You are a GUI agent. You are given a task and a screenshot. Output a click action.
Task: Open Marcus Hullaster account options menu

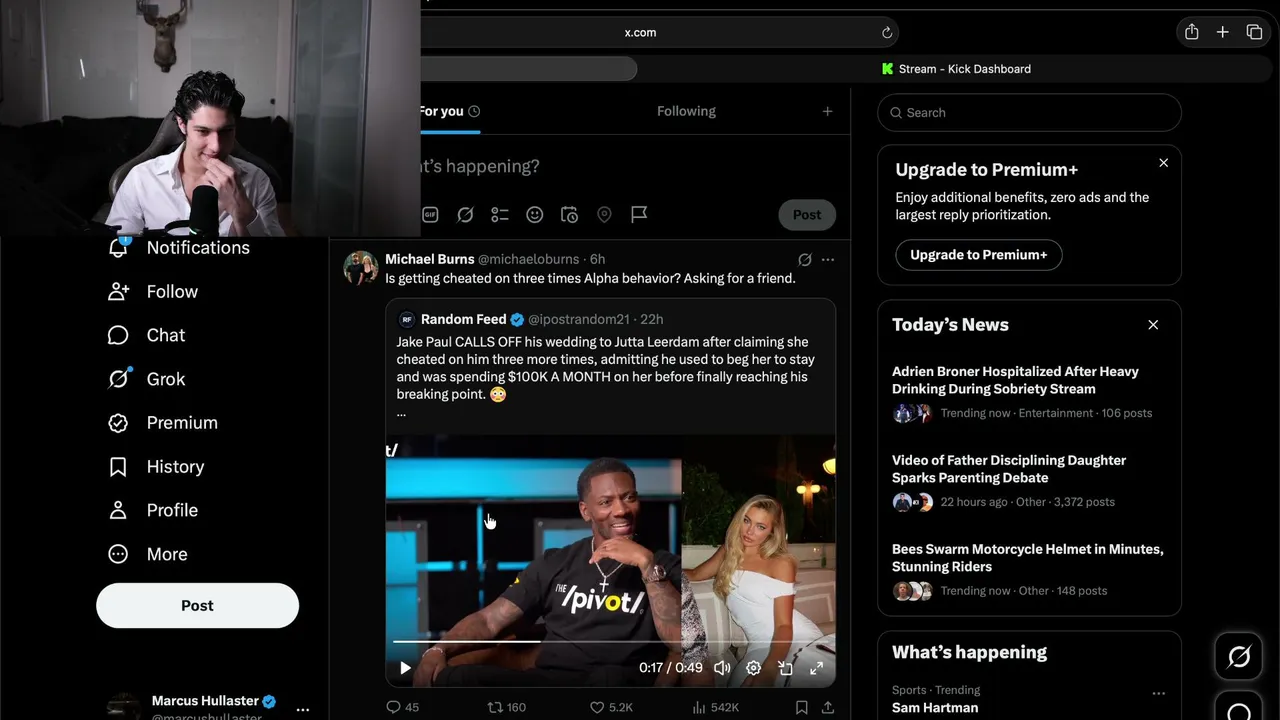[303, 709]
